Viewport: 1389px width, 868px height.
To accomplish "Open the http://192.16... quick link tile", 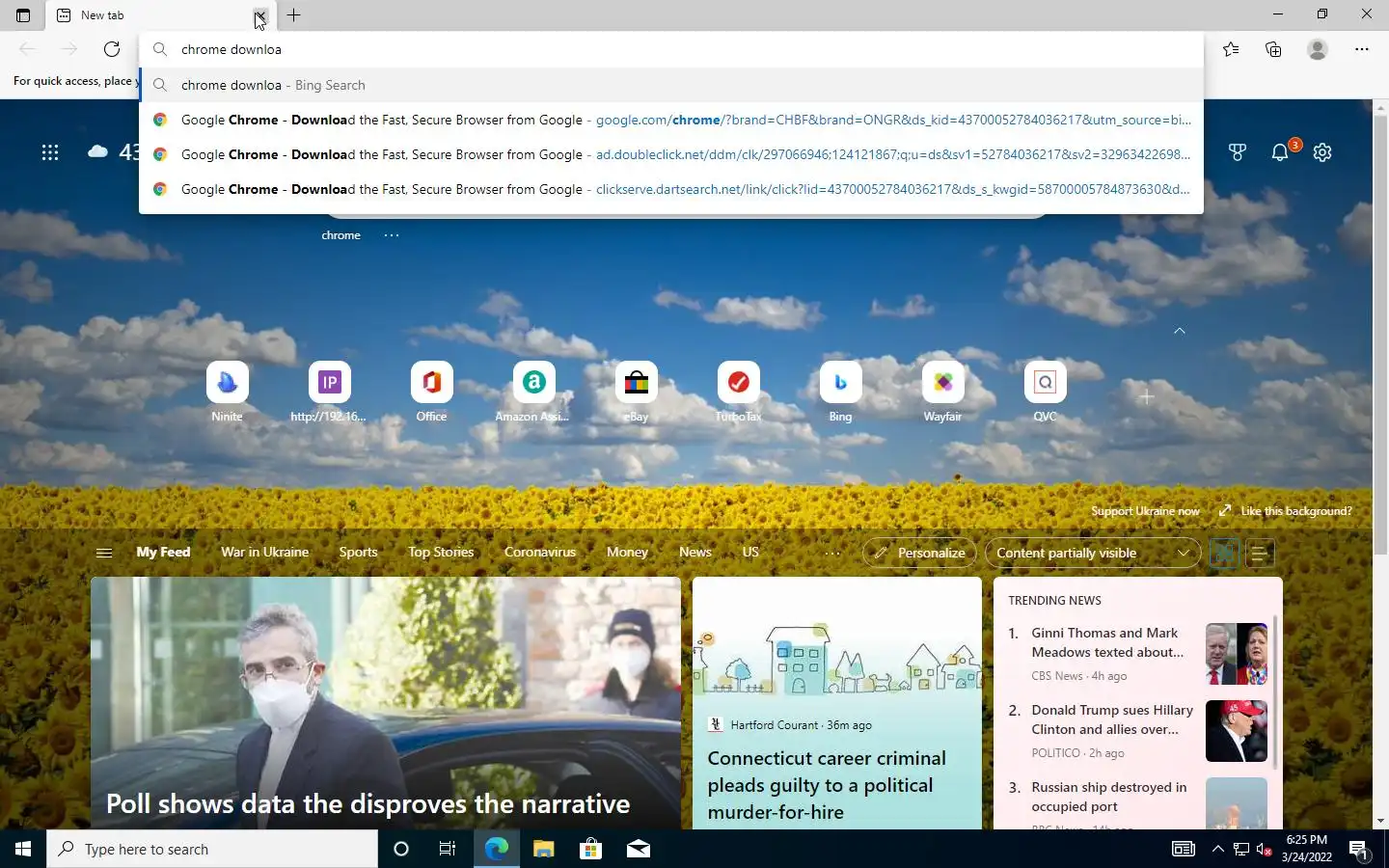I will coord(329,393).
